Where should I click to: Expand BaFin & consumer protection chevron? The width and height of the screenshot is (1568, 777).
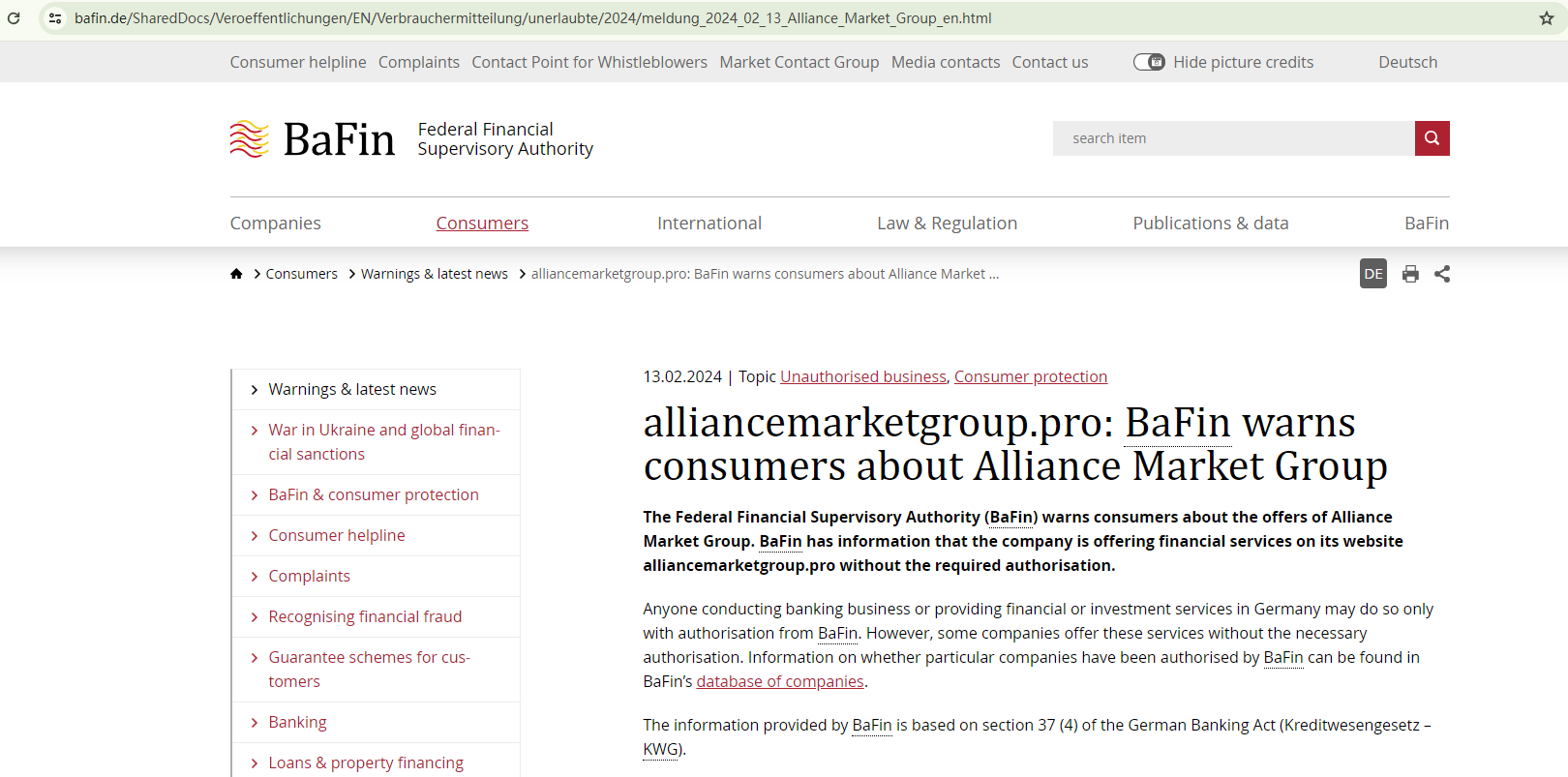(255, 495)
